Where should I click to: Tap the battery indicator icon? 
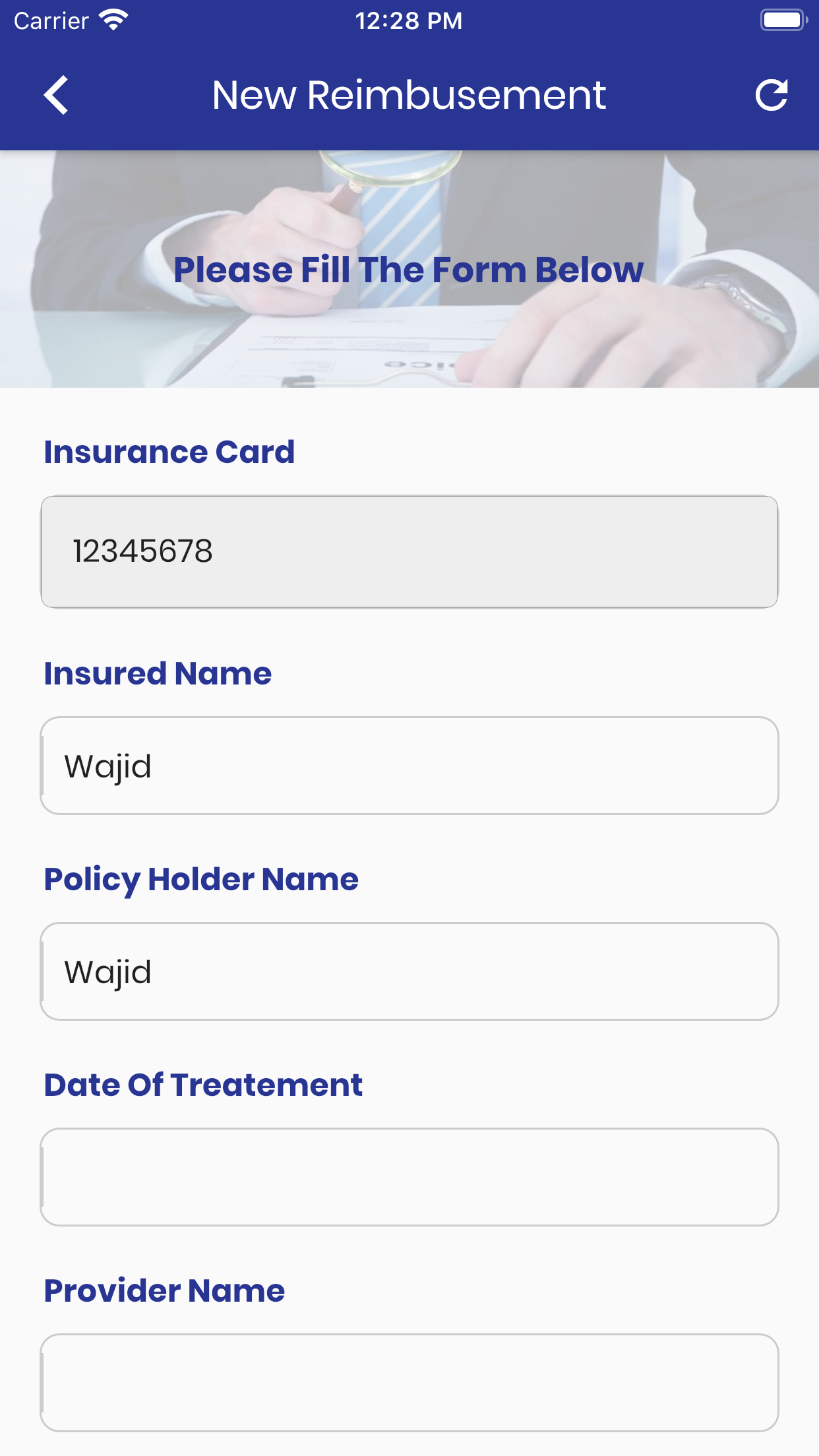pos(783,20)
